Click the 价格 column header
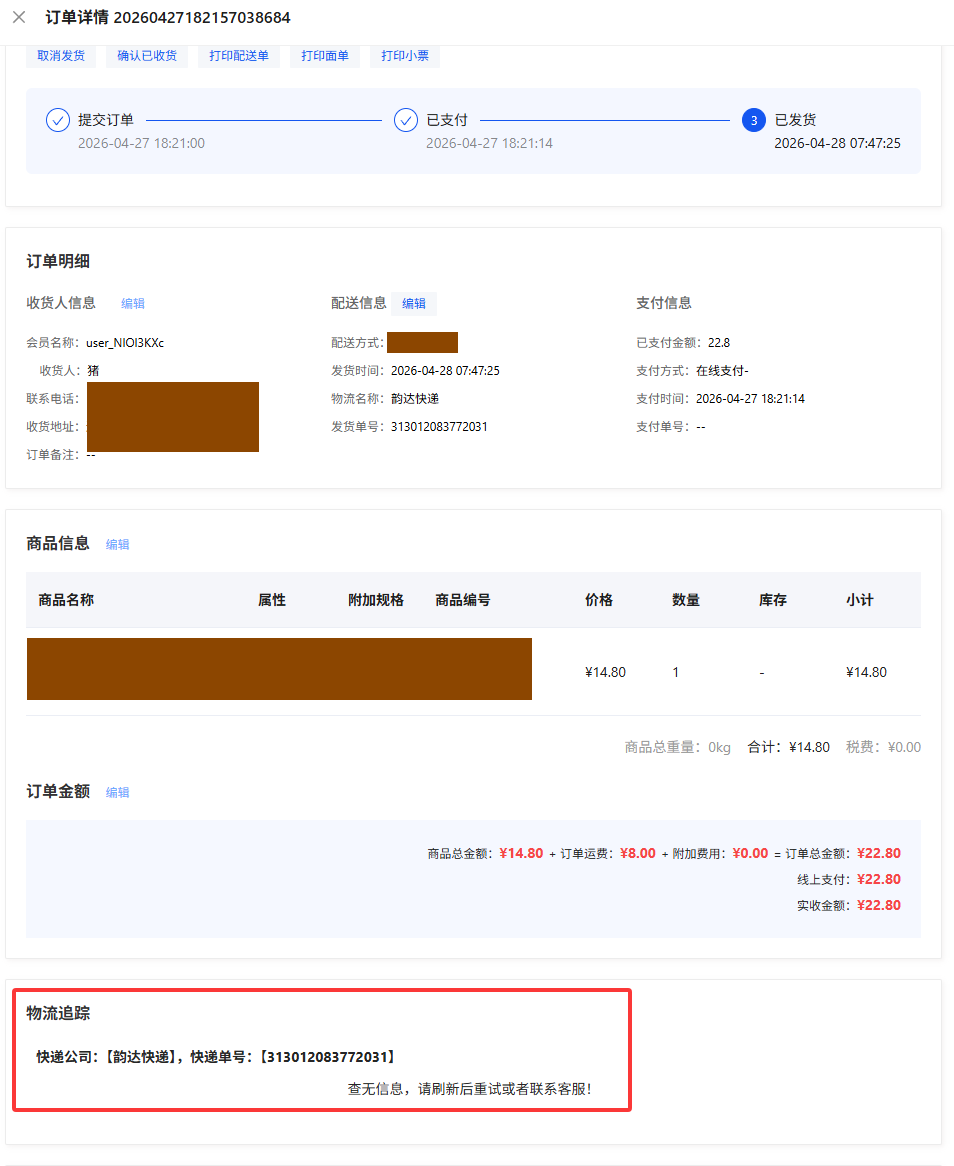The height and width of the screenshot is (1166, 954). tap(599, 600)
